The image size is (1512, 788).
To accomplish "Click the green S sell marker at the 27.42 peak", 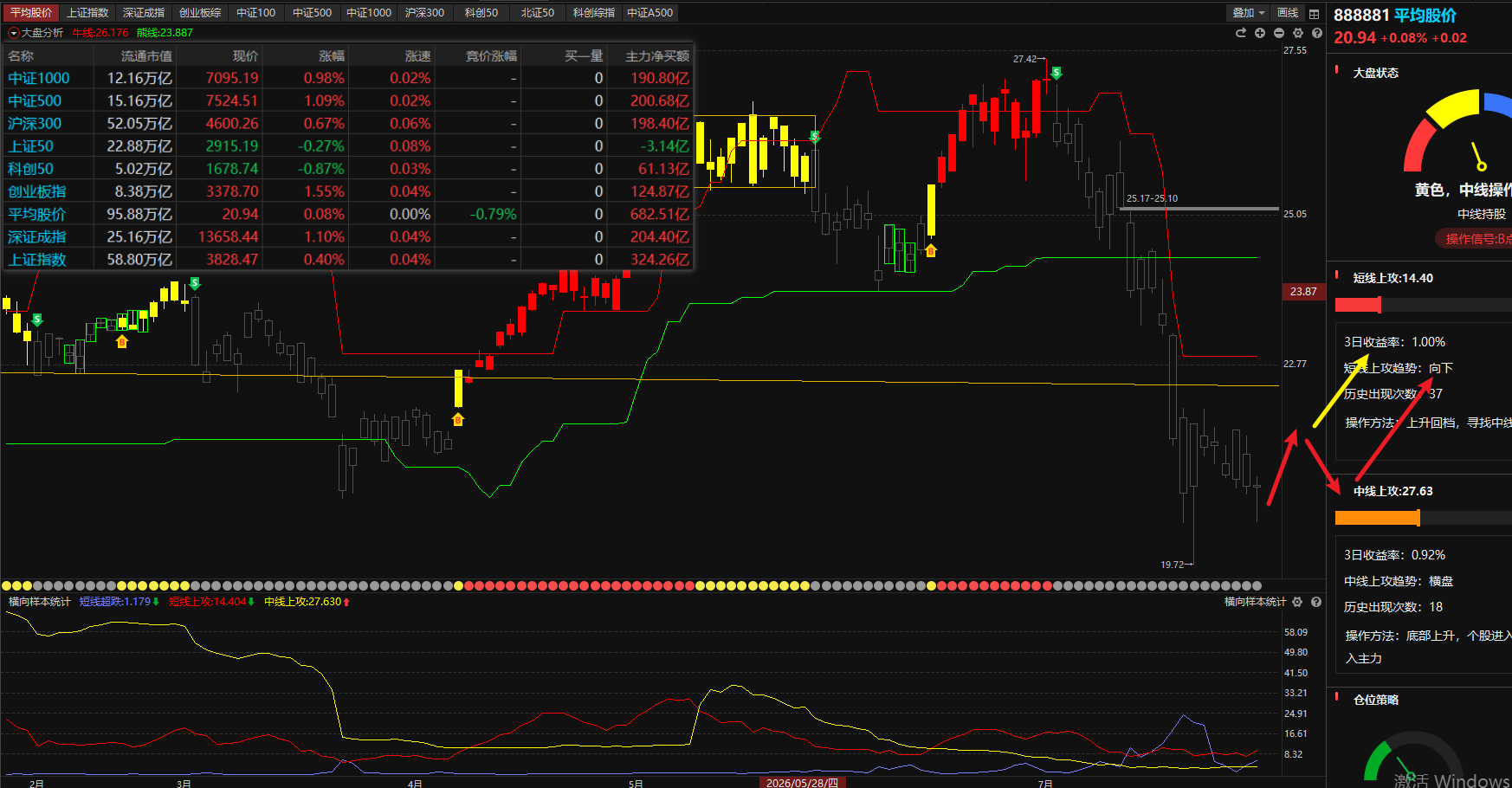I will point(1056,73).
